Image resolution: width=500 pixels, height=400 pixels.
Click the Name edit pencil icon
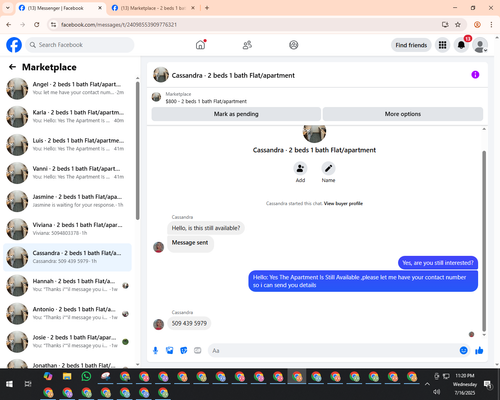328,168
